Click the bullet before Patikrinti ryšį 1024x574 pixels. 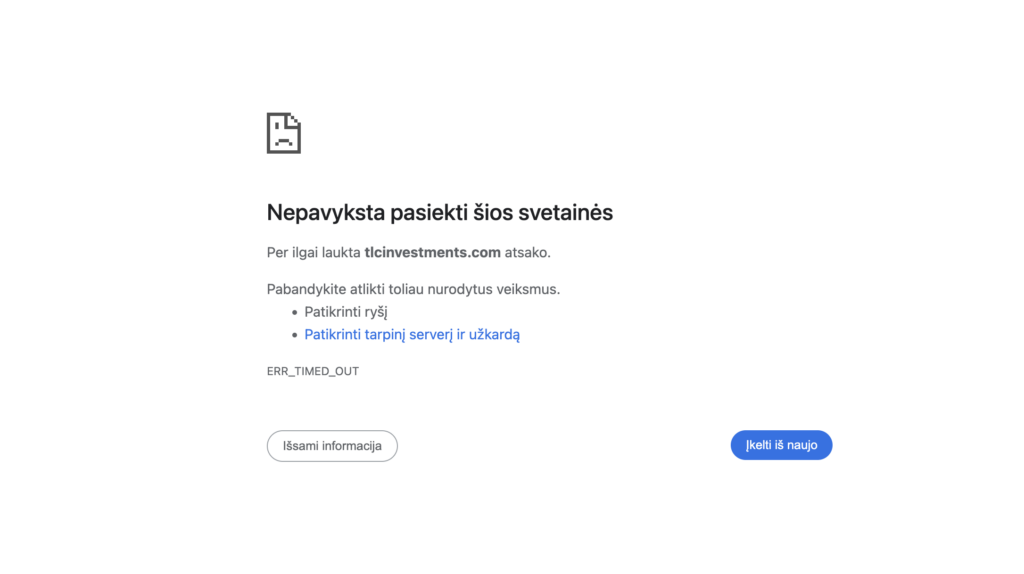click(x=294, y=312)
